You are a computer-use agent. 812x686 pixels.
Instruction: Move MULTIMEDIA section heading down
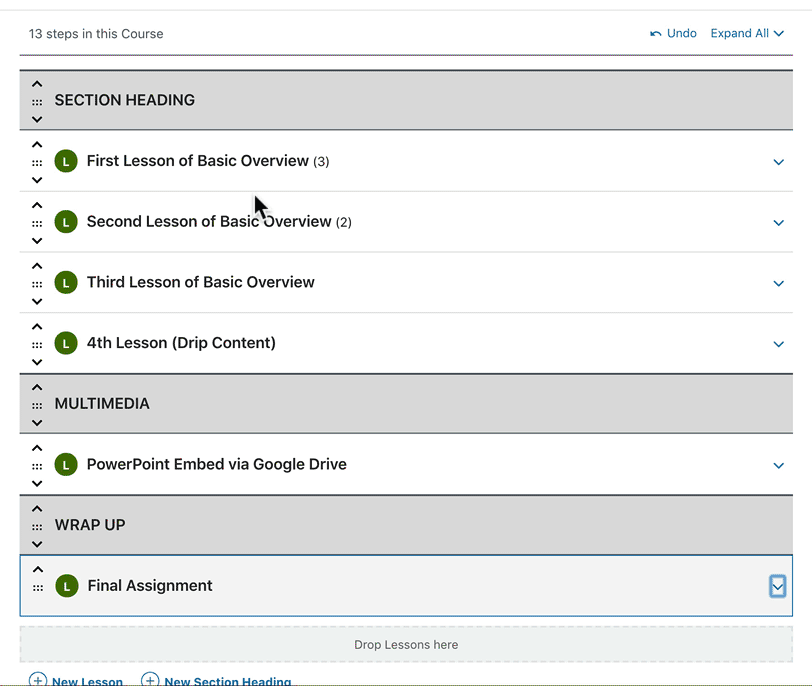[37, 423]
